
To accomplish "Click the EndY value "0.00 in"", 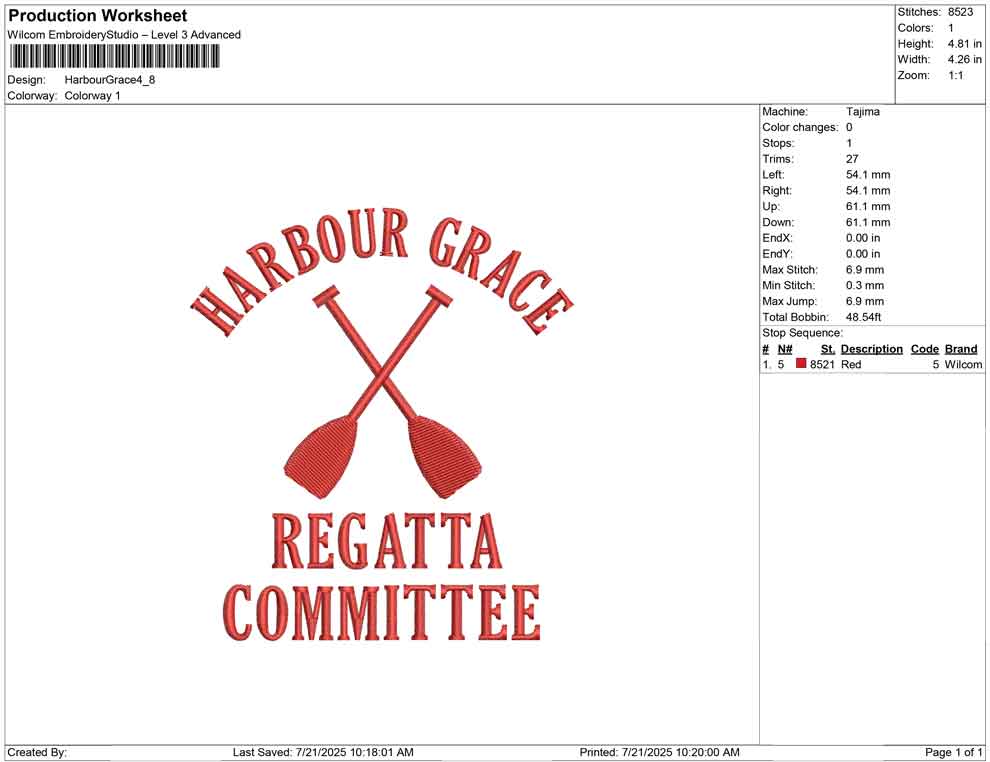I will tap(863, 254).
